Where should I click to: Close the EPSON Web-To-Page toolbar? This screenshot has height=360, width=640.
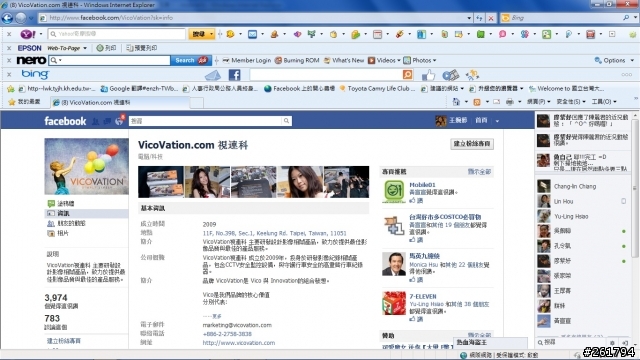point(9,48)
